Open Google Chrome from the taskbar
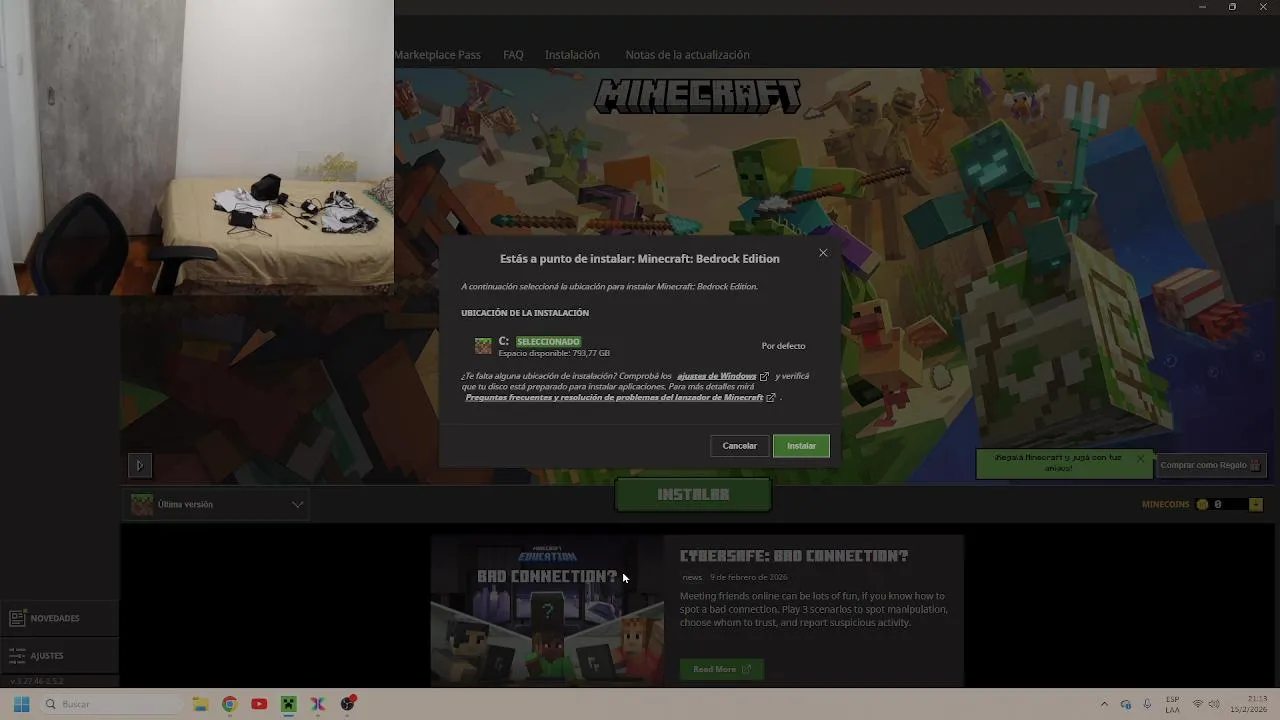Screen dimensions: 1280x720 click(x=229, y=704)
